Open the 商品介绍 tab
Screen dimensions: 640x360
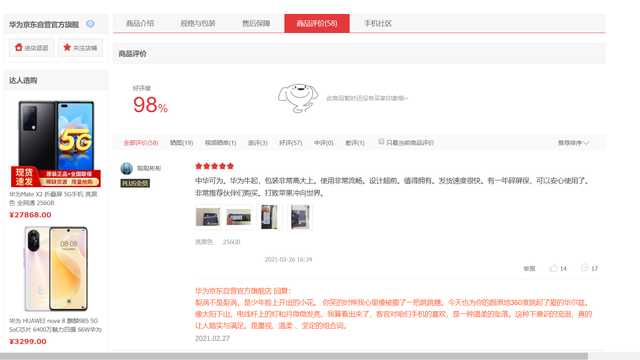pos(140,23)
